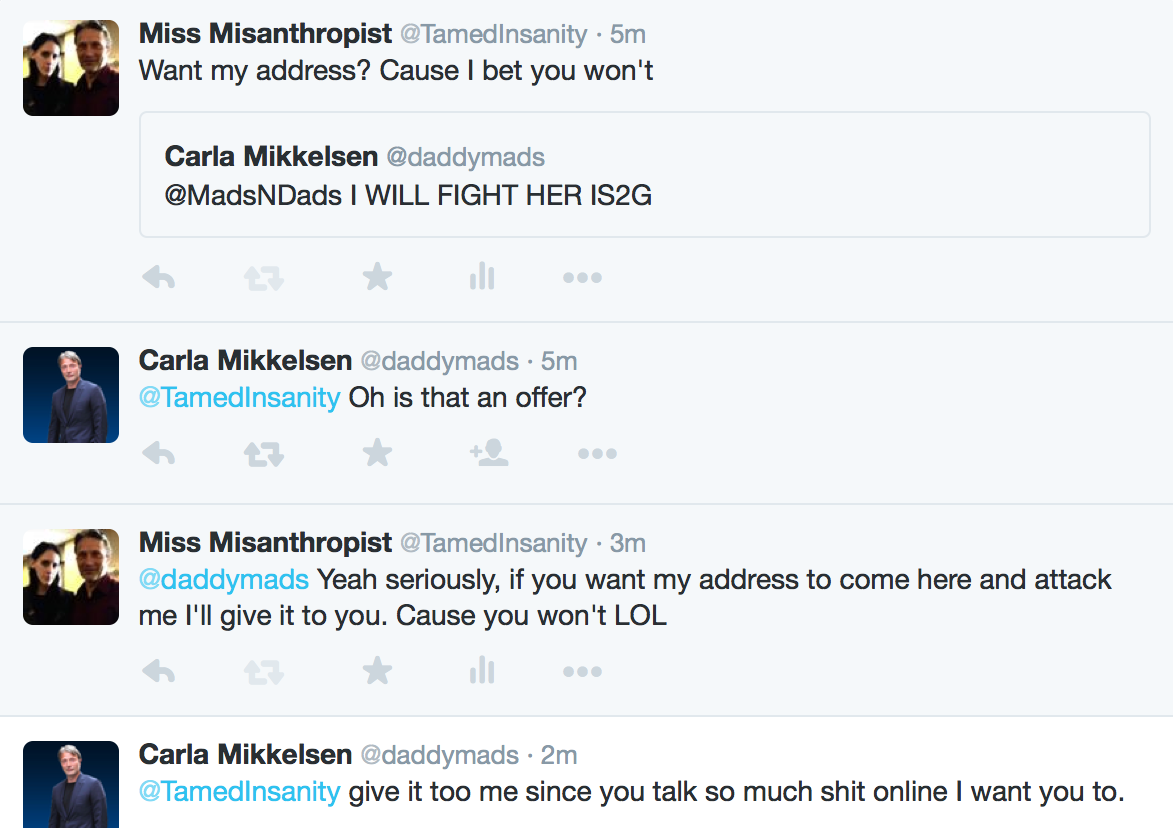Favorite the first Miss Misanthropist tweet
1173x828 pixels.
[x=377, y=277]
